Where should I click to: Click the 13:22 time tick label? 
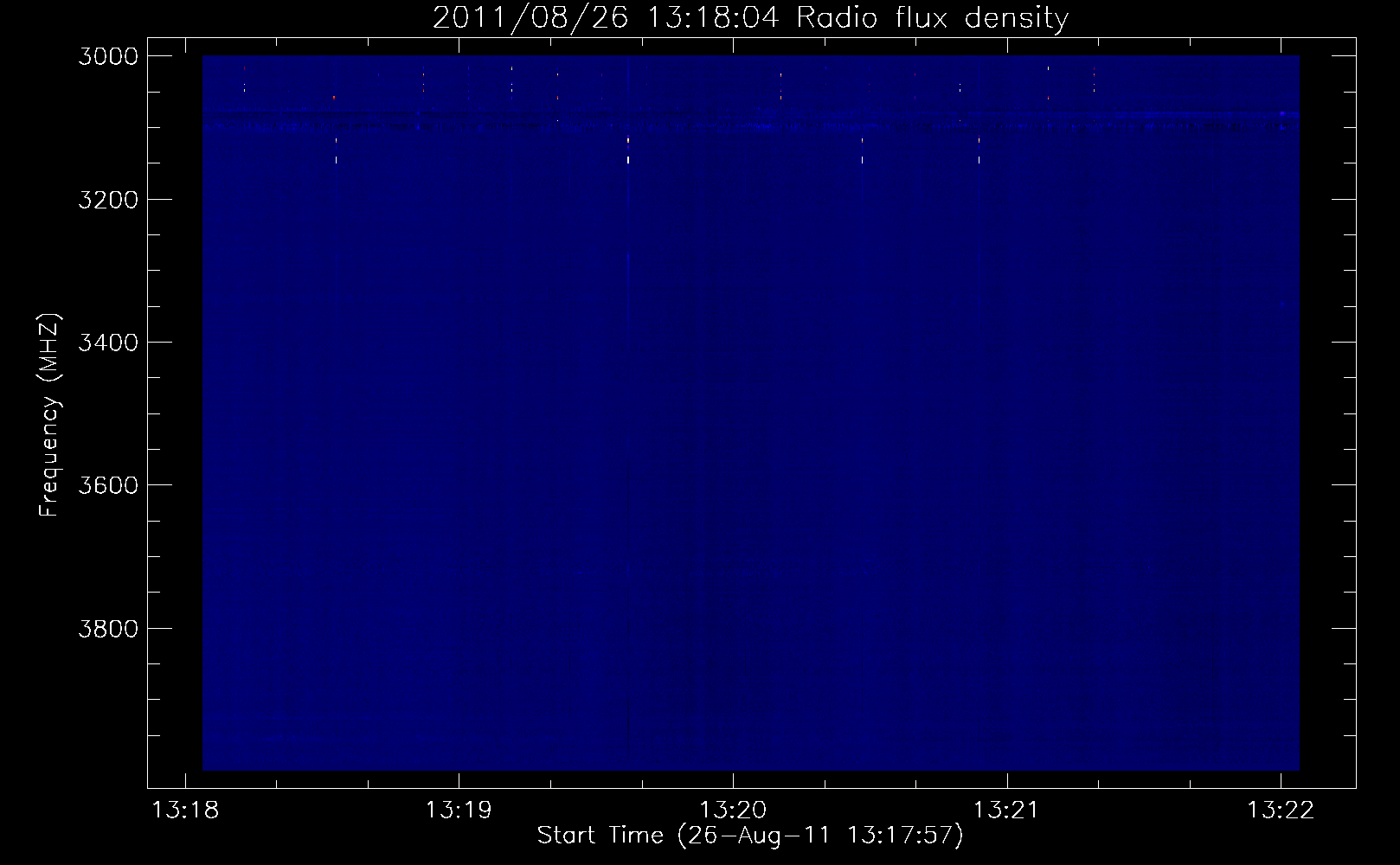(x=1281, y=811)
